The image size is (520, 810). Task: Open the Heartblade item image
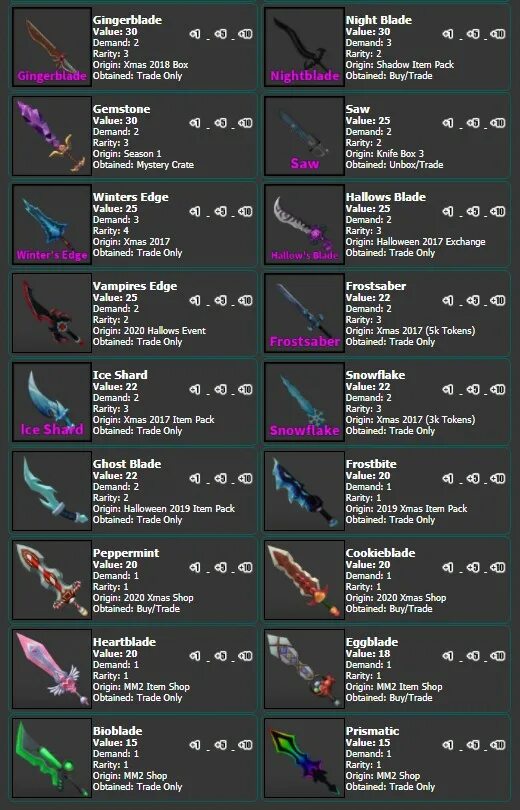pyautogui.click(x=52, y=668)
